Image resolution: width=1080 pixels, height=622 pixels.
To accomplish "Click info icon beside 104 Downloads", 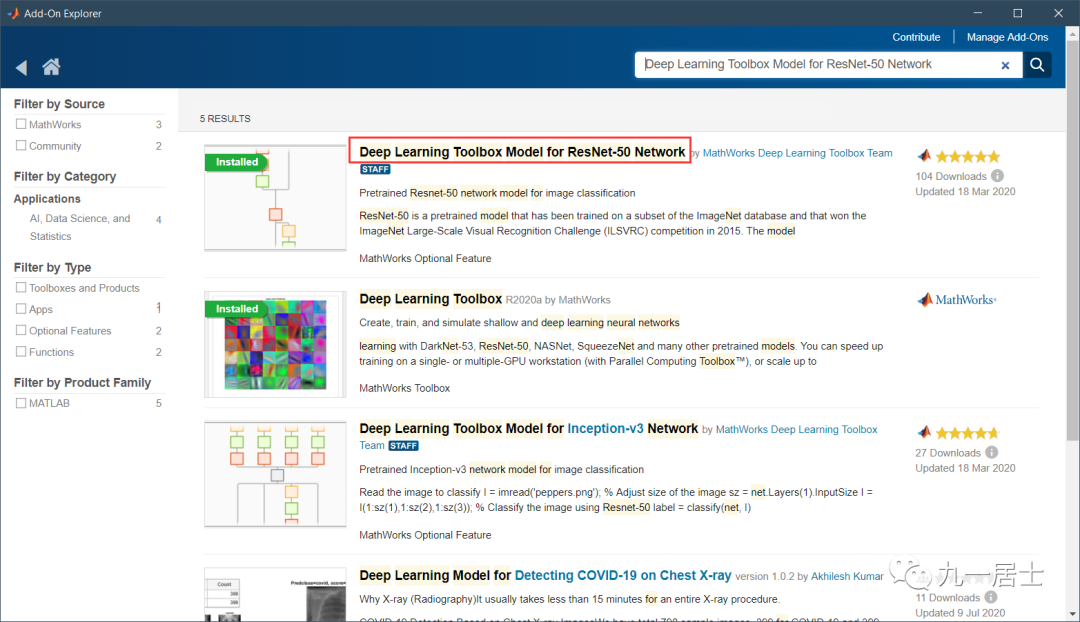I will [x=997, y=176].
